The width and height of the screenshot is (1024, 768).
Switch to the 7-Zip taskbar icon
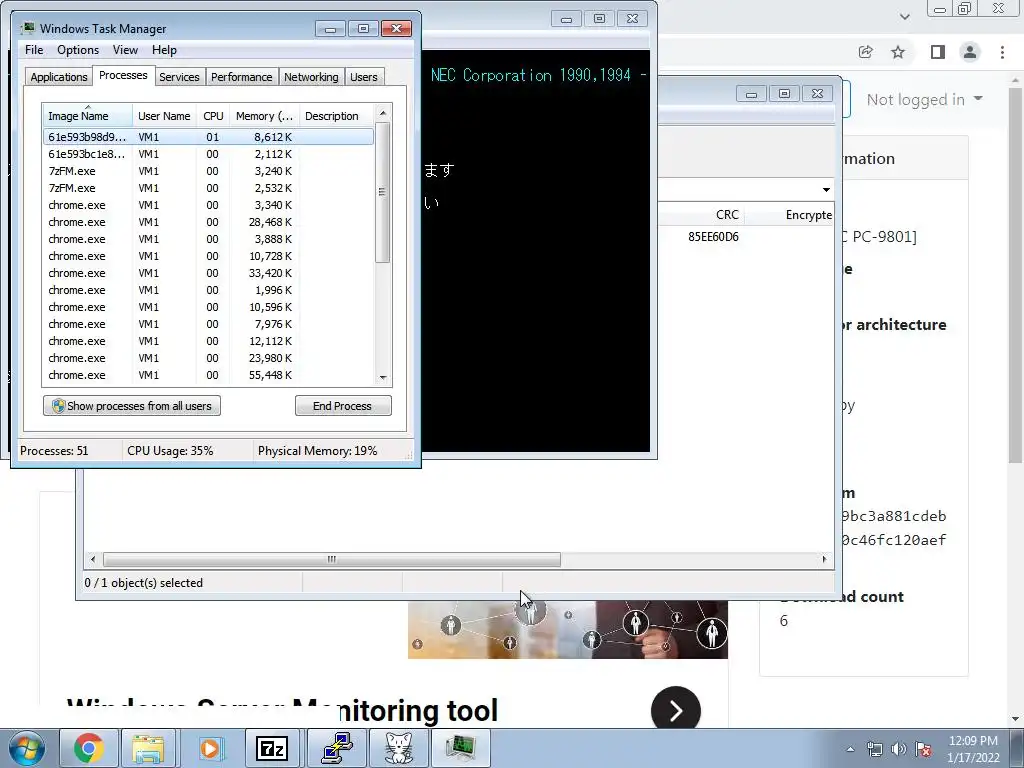pos(272,748)
